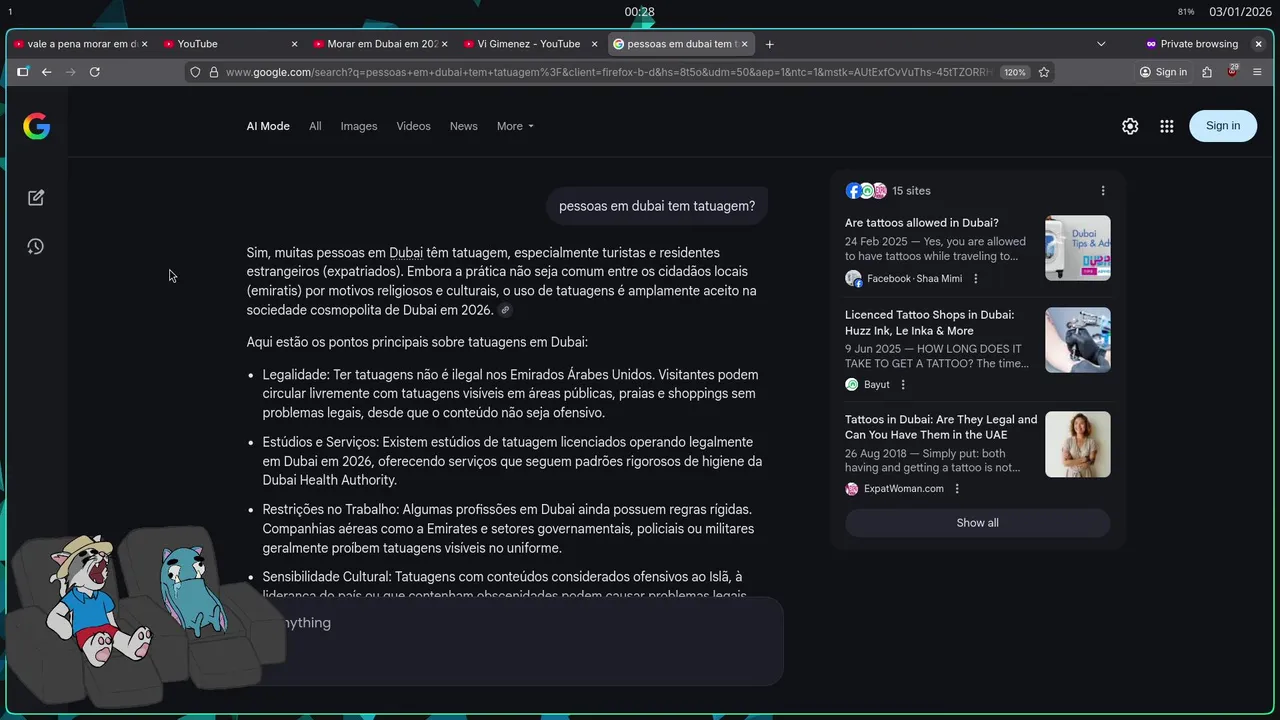This screenshot has height=720, width=1280.
Task: Click the URL address bar
Action: pyautogui.click(x=610, y=72)
